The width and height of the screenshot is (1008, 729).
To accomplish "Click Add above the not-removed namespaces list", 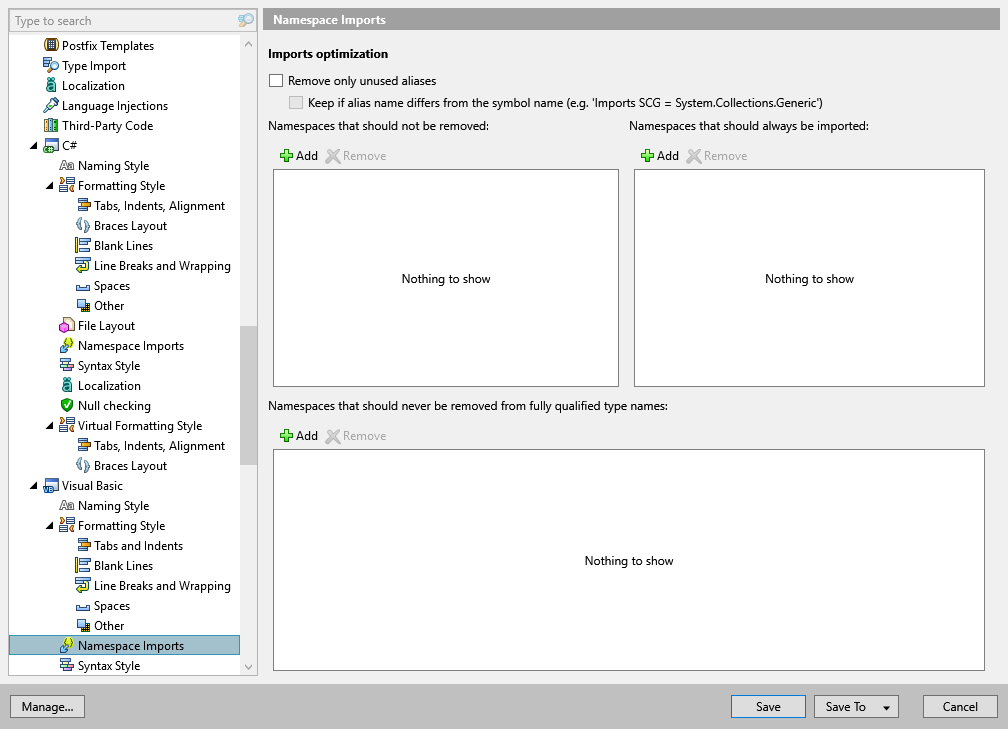I will [298, 155].
